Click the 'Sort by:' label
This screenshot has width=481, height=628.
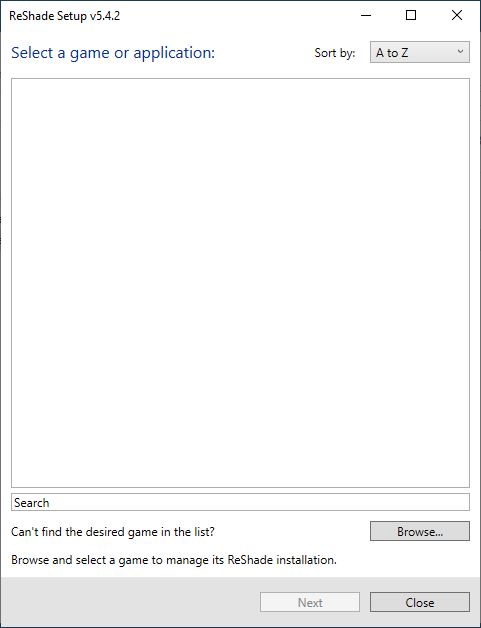(335, 53)
